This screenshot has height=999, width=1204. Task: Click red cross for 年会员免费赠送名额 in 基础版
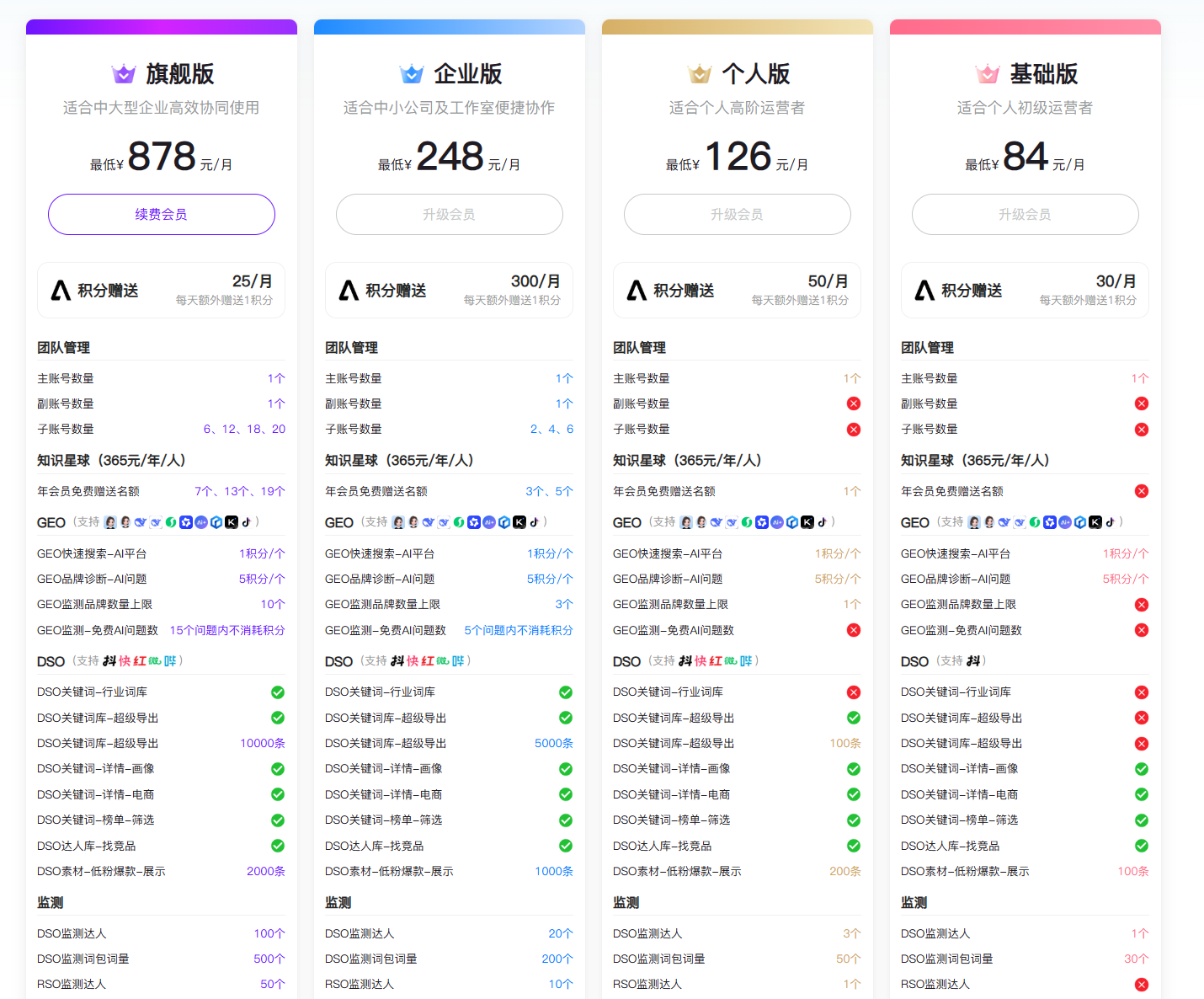coord(1142,492)
